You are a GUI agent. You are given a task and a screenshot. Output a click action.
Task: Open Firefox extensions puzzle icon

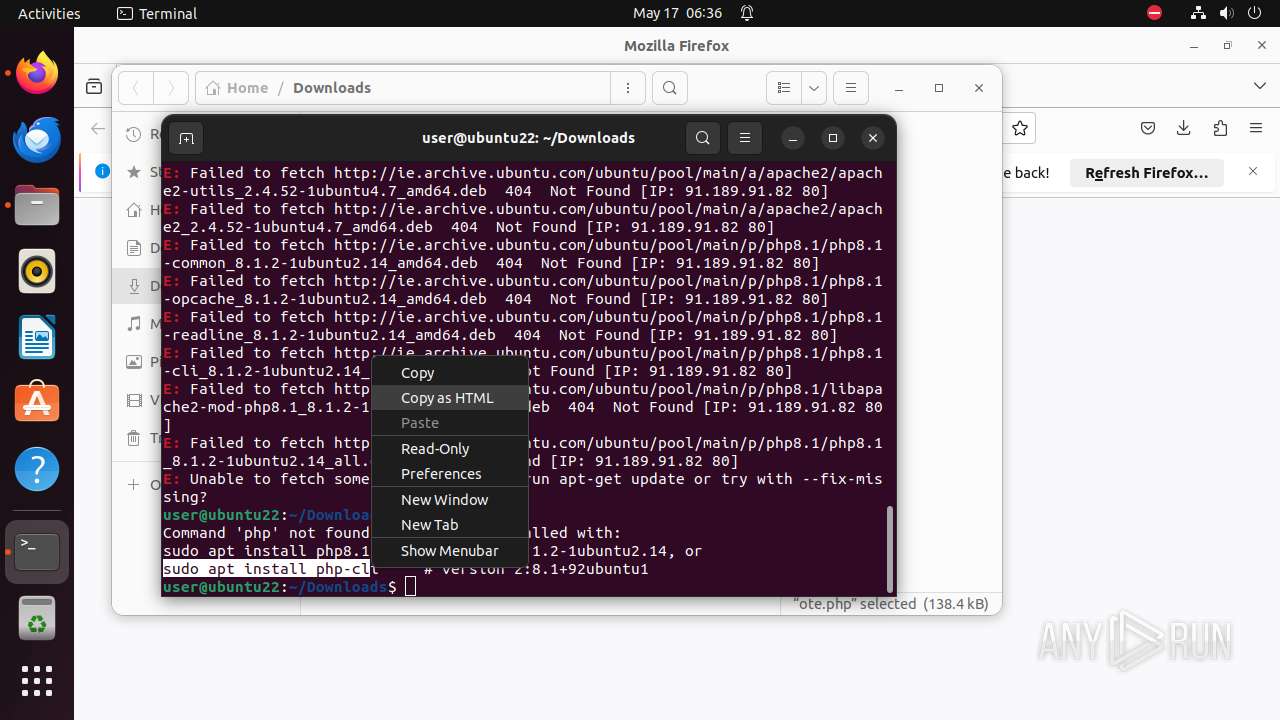[1220, 128]
